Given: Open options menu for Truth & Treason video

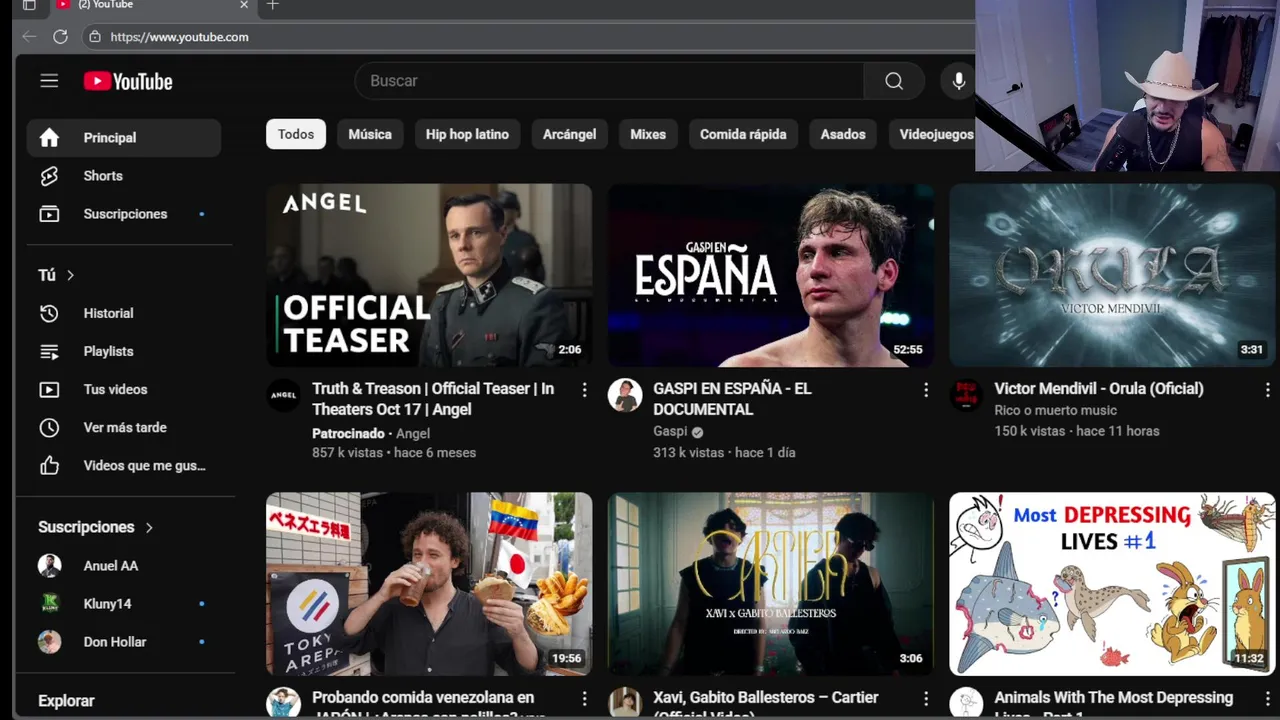Looking at the screenshot, I should [x=585, y=390].
